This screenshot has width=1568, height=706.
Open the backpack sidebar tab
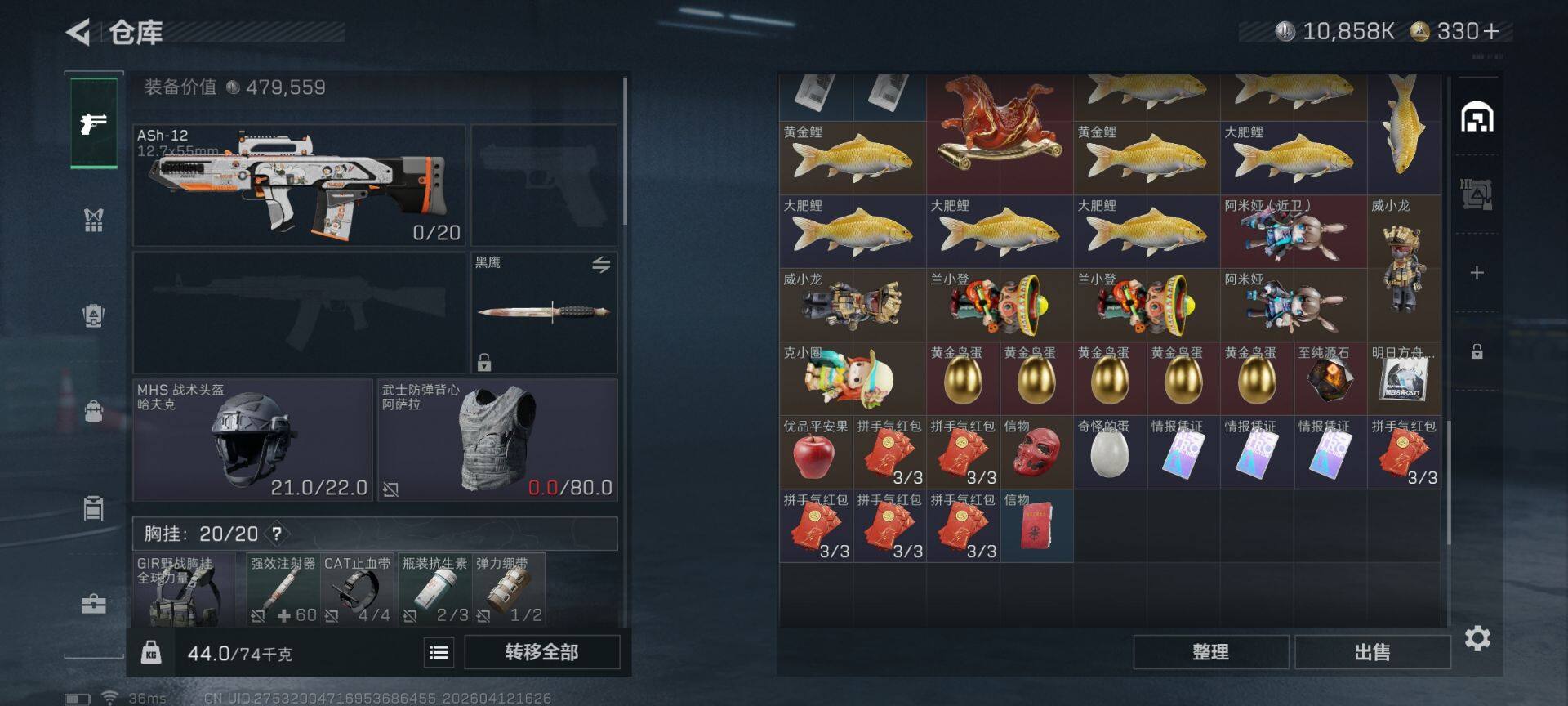[94, 411]
